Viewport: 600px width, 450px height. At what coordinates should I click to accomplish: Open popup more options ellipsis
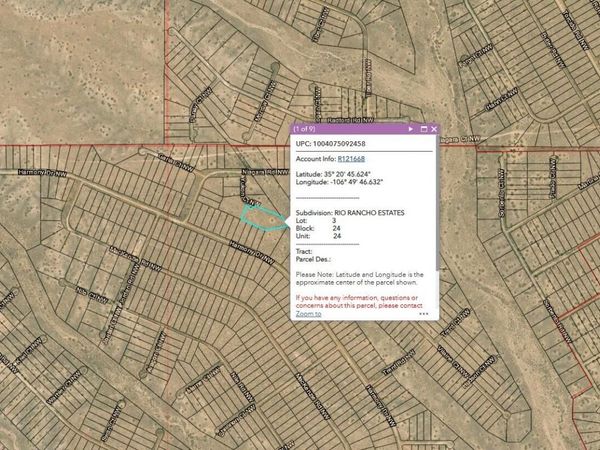[x=424, y=314]
